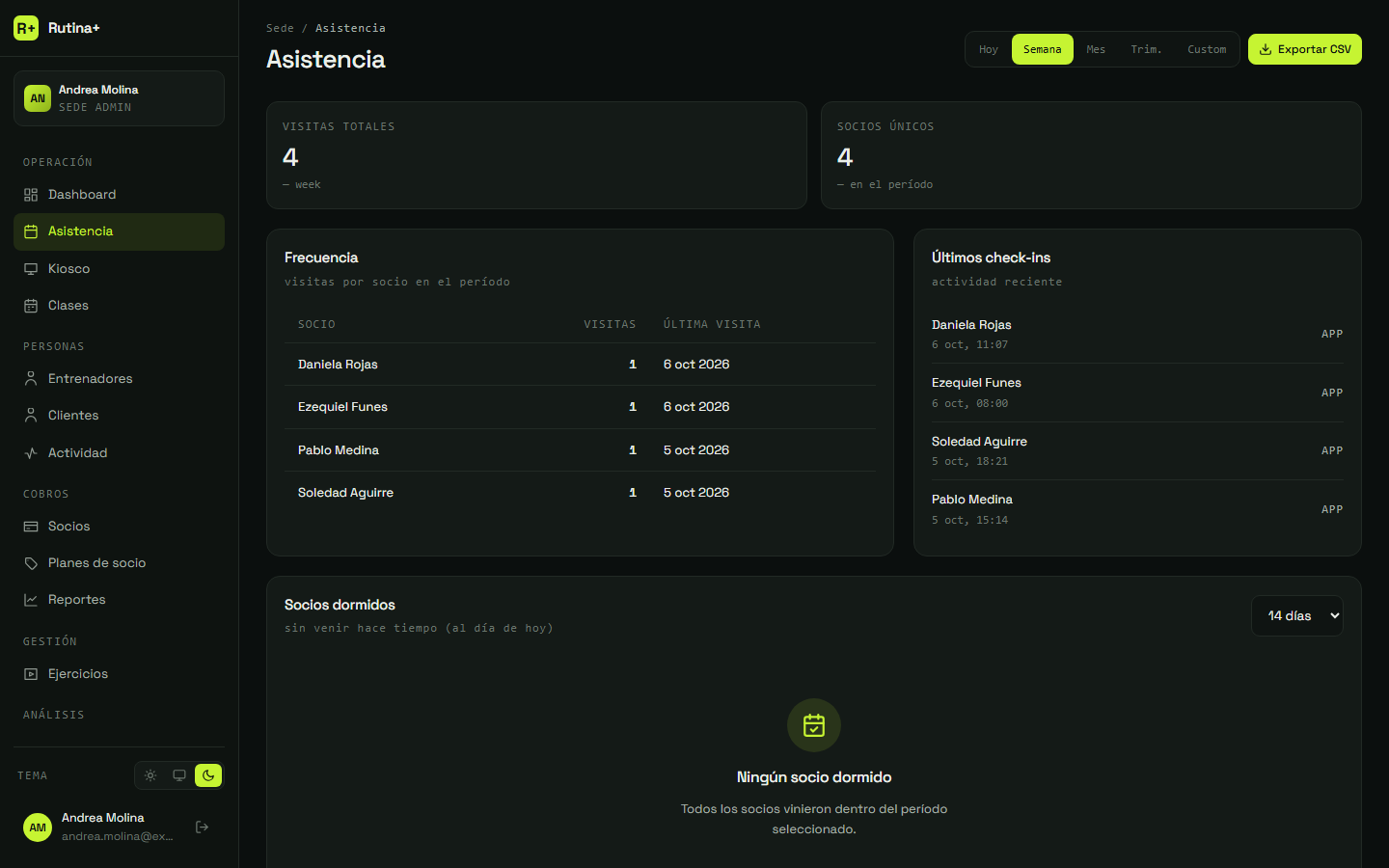Image resolution: width=1389 pixels, height=868 pixels.
Task: Open Ejercicios from the sidebar
Action: coord(119,674)
